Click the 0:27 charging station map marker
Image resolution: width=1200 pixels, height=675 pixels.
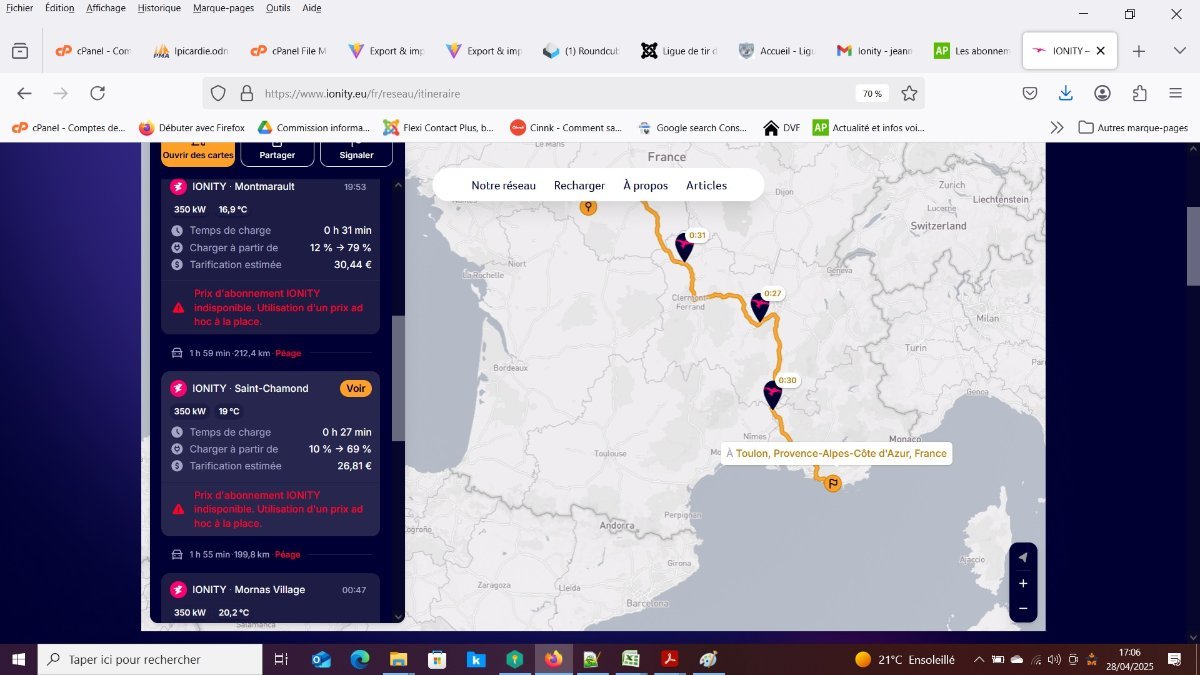click(x=760, y=306)
